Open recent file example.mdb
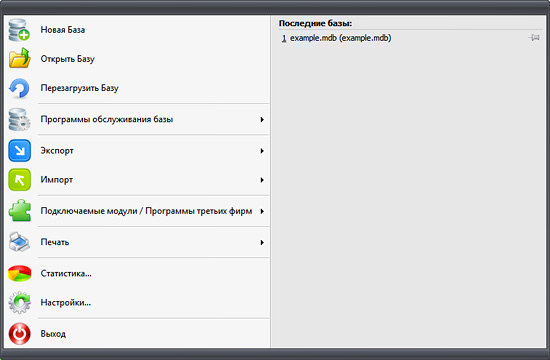Screen dimensions: 550x360 coord(340,38)
